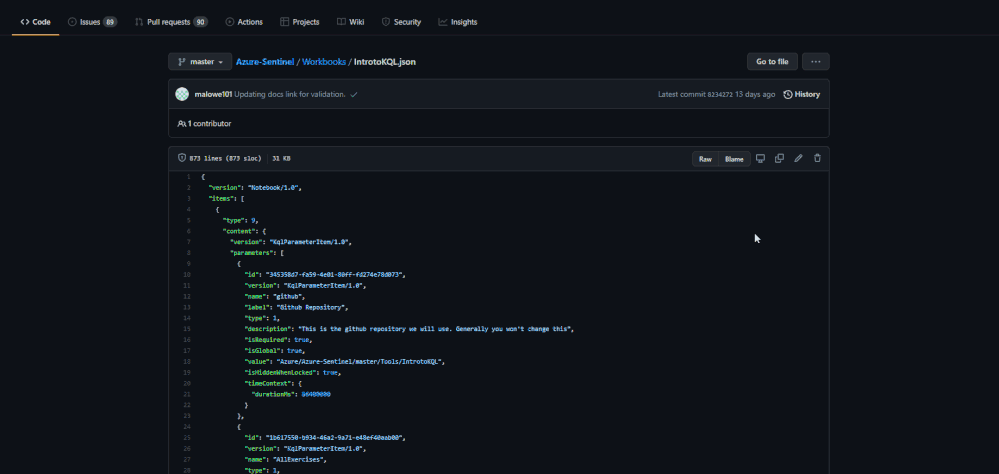Delete this file trash icon
This screenshot has width=999, height=474.
point(817,158)
